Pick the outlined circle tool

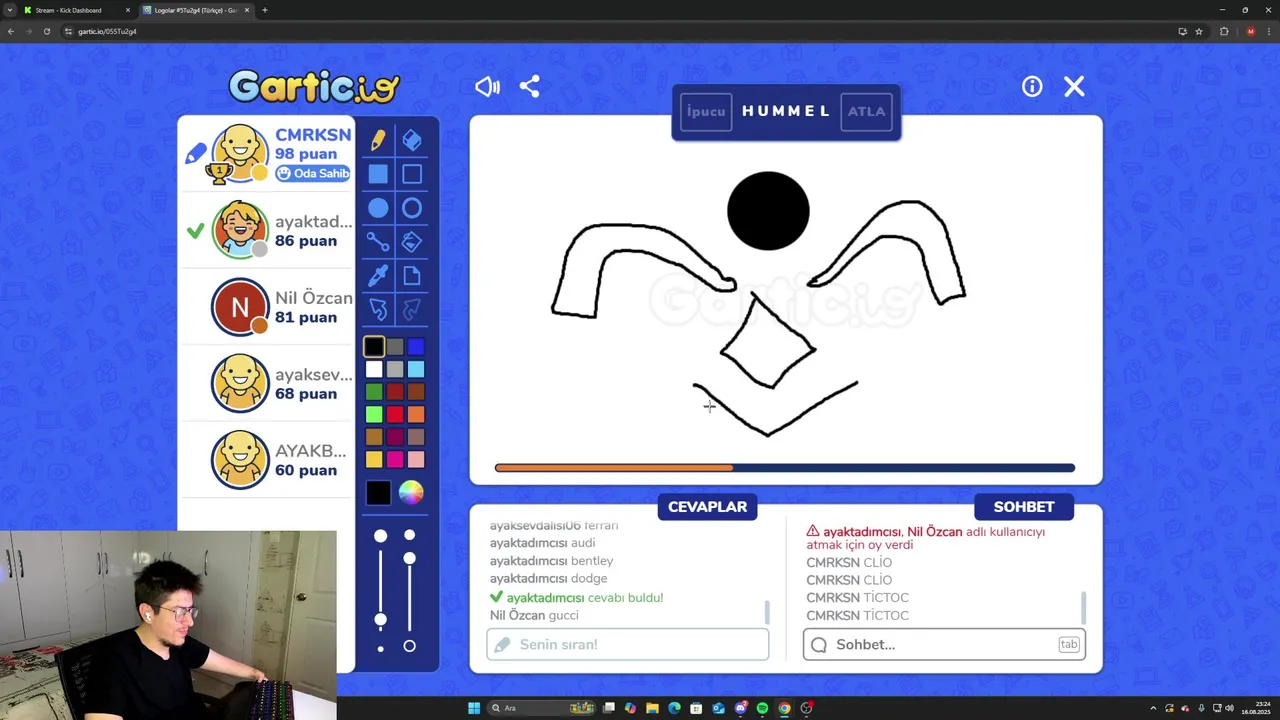click(x=412, y=208)
